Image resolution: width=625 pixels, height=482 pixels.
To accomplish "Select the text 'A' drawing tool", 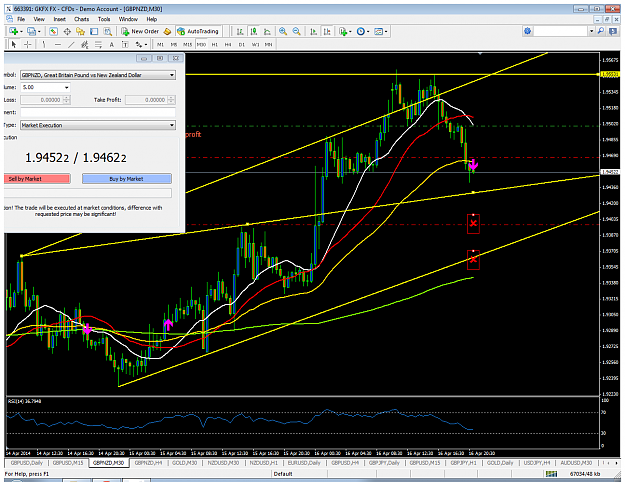I will pos(112,45).
